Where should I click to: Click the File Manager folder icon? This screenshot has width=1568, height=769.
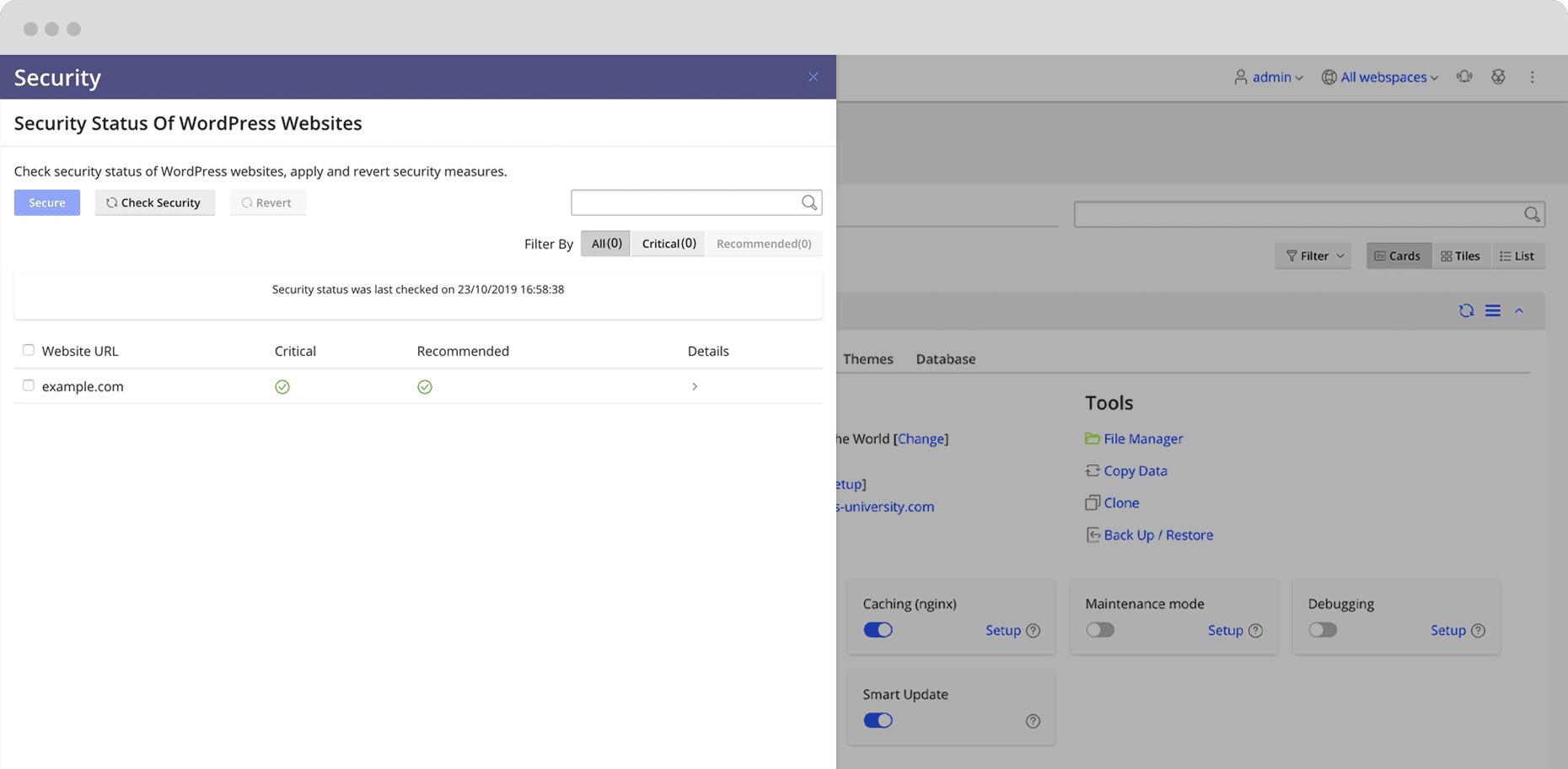click(1092, 438)
